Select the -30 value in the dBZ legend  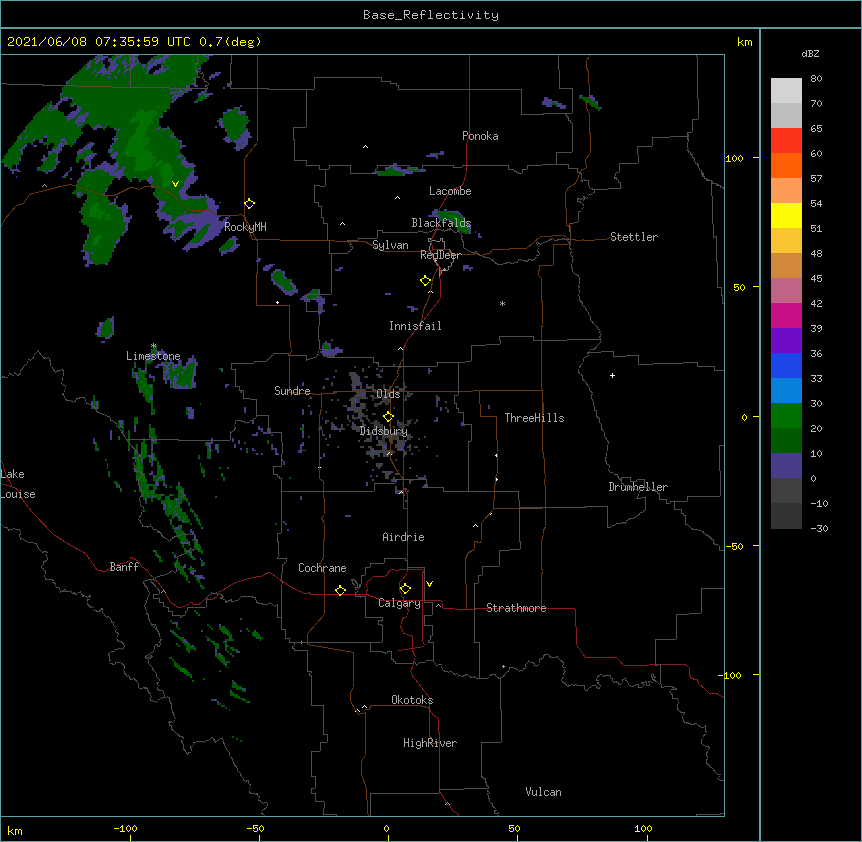pos(819,528)
